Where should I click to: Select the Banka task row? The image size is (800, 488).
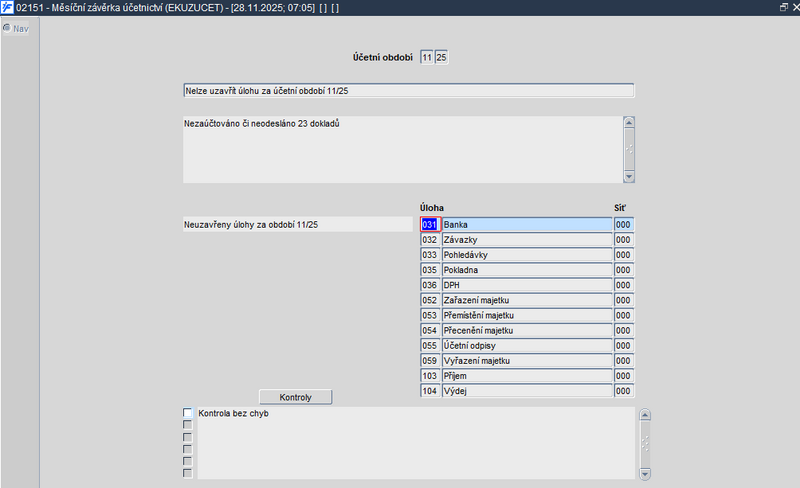click(x=527, y=225)
